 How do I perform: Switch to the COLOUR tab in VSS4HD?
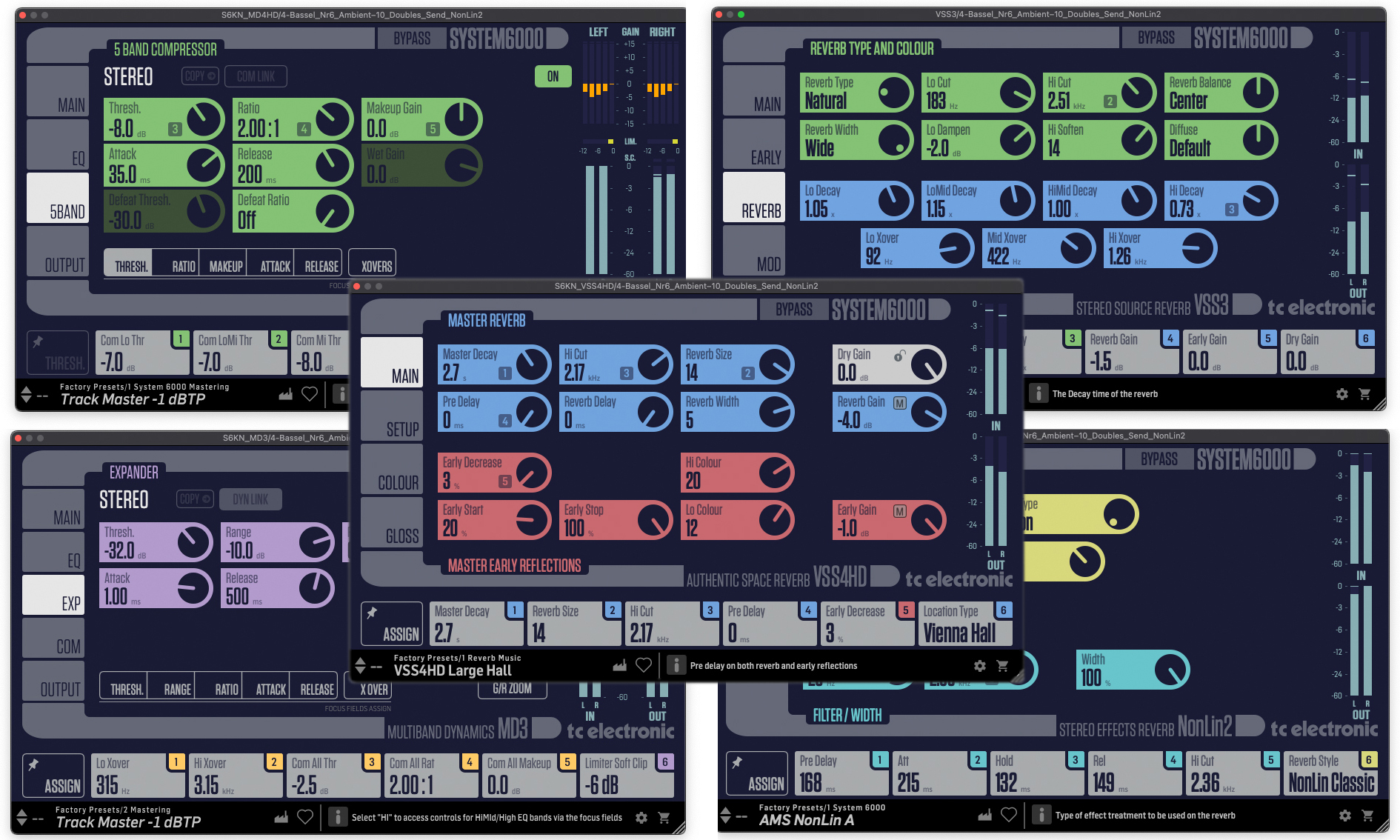[392, 469]
